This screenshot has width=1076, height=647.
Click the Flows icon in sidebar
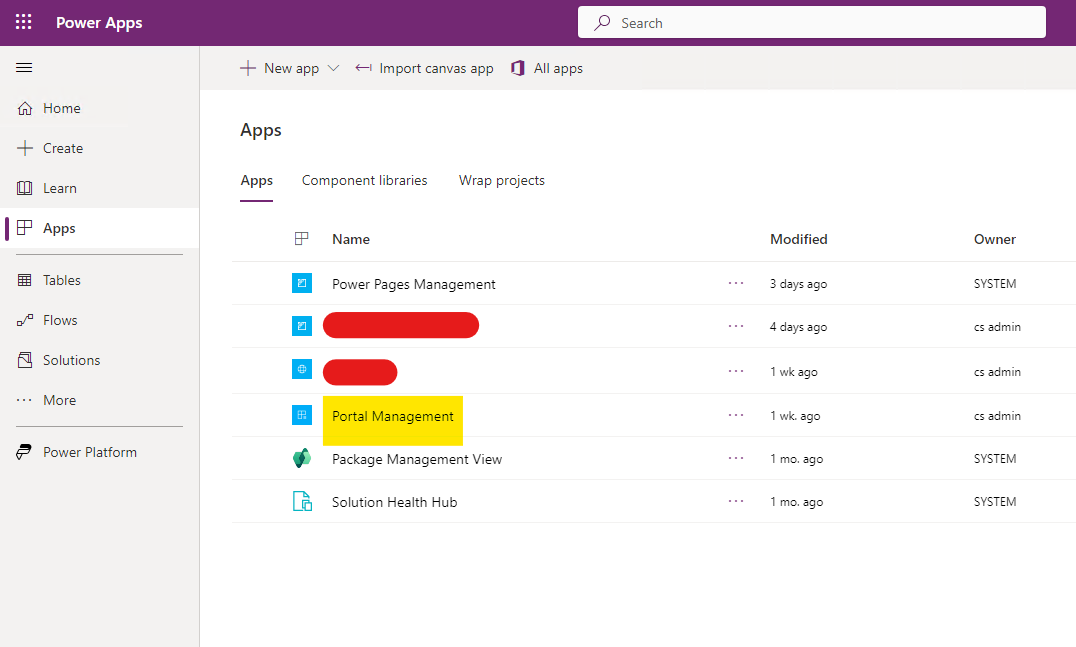point(25,320)
